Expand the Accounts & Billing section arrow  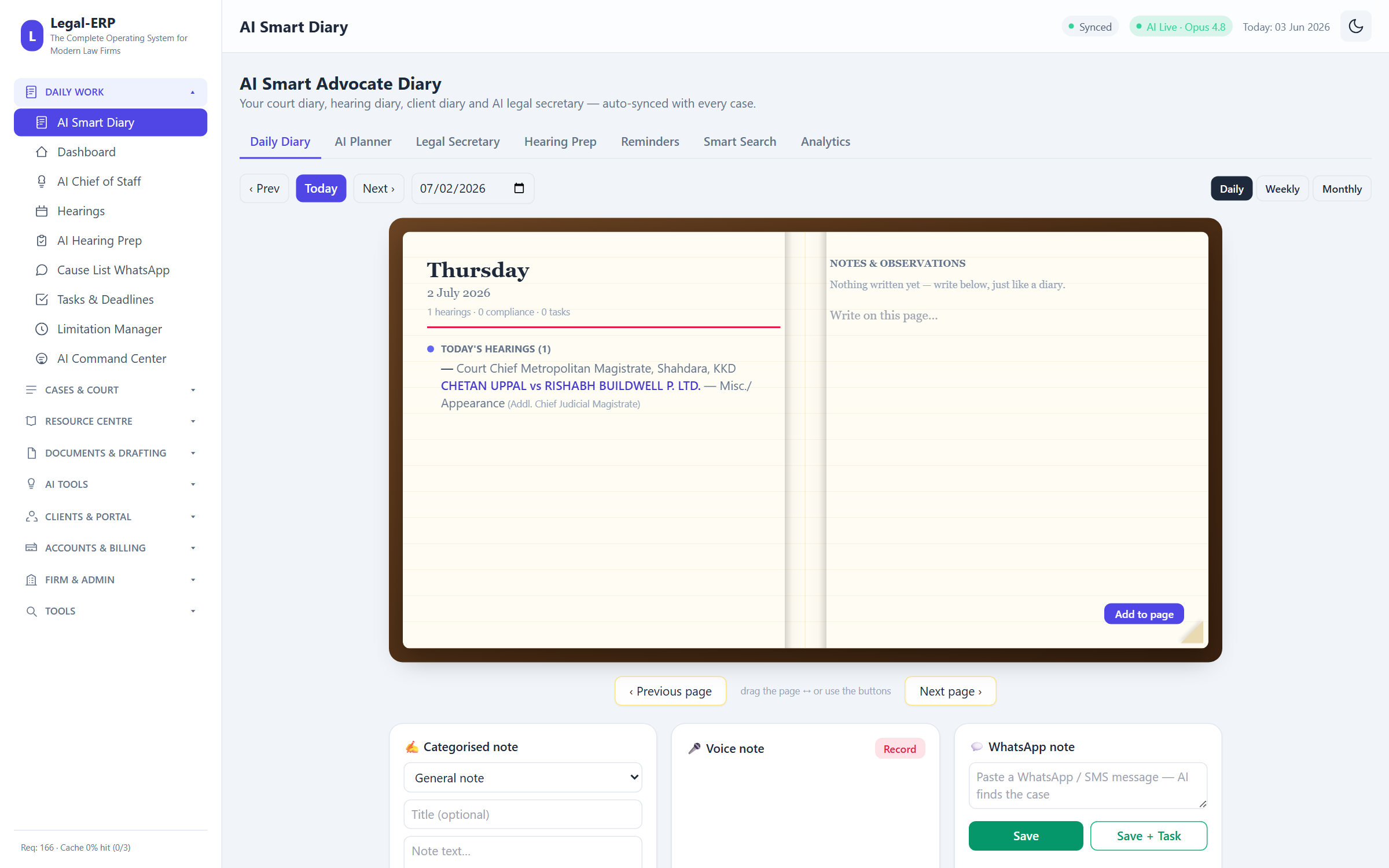tap(193, 548)
